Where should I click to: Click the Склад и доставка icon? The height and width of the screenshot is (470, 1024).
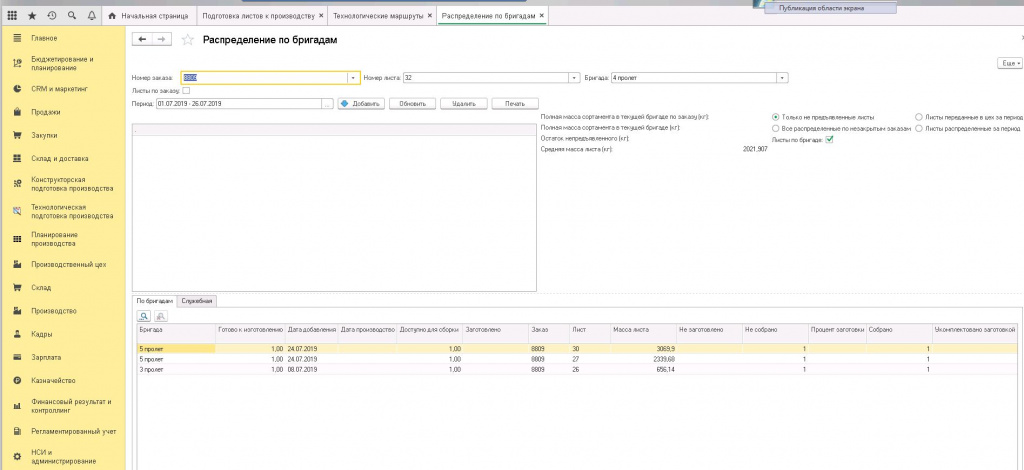click(x=18, y=159)
